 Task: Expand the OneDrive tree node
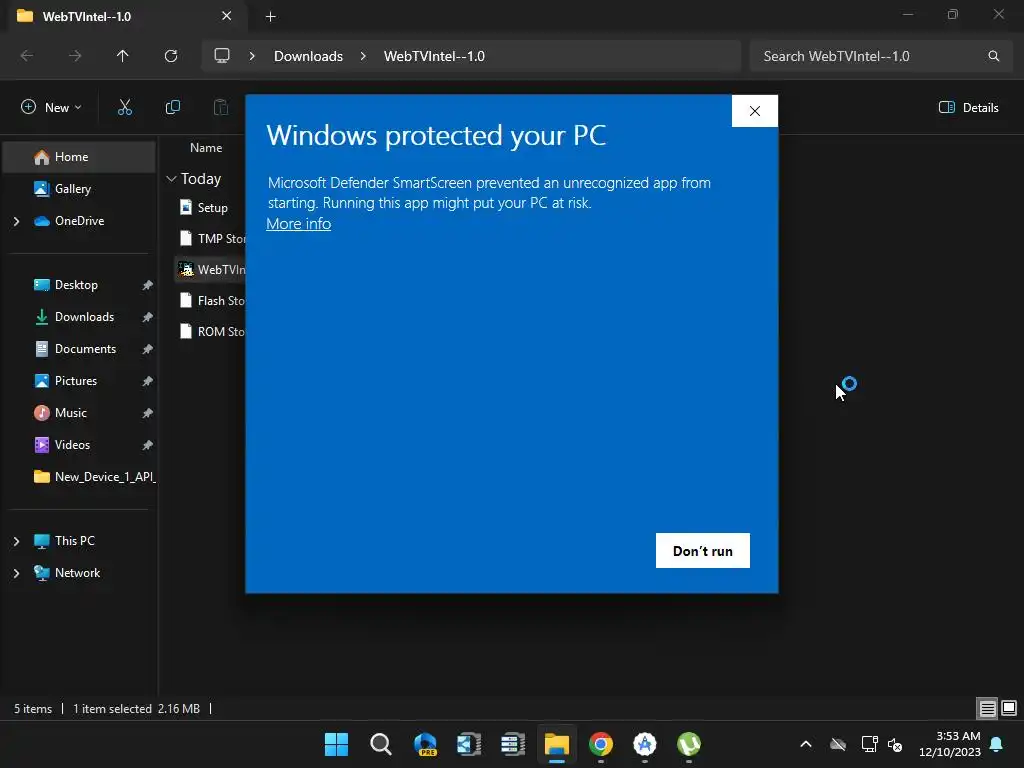pos(16,221)
